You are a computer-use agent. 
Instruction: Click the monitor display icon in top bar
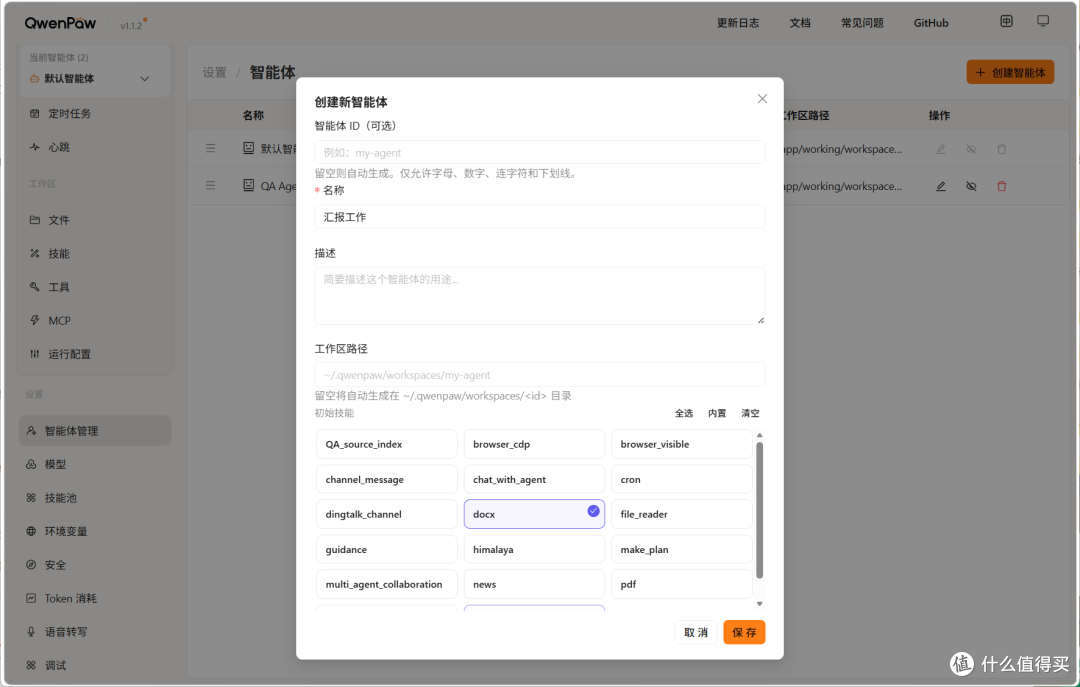[1043, 21]
